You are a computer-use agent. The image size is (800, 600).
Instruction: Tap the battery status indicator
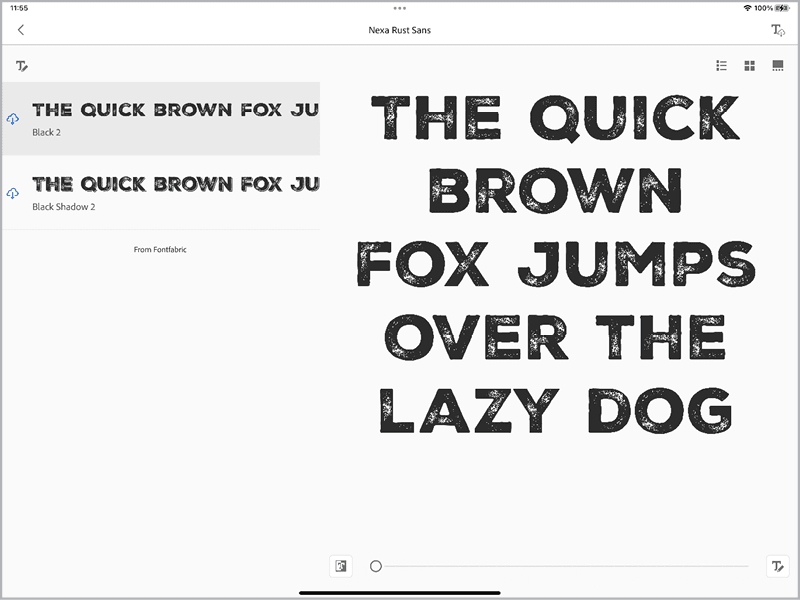click(782, 8)
